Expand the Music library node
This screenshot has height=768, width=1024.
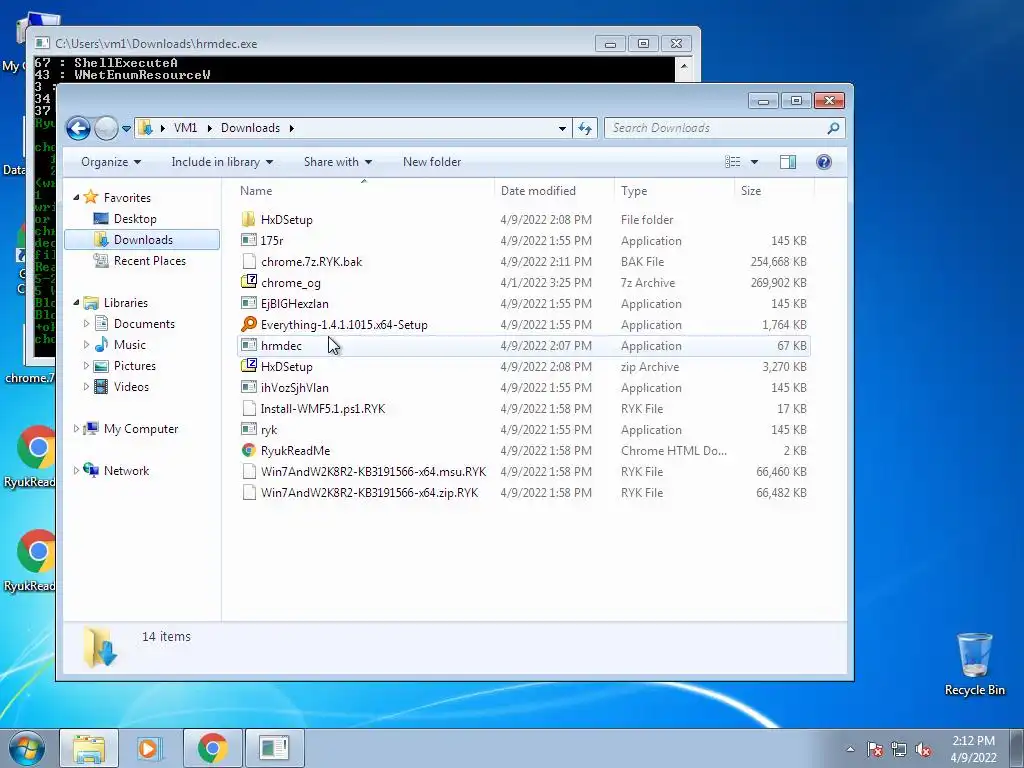86,344
